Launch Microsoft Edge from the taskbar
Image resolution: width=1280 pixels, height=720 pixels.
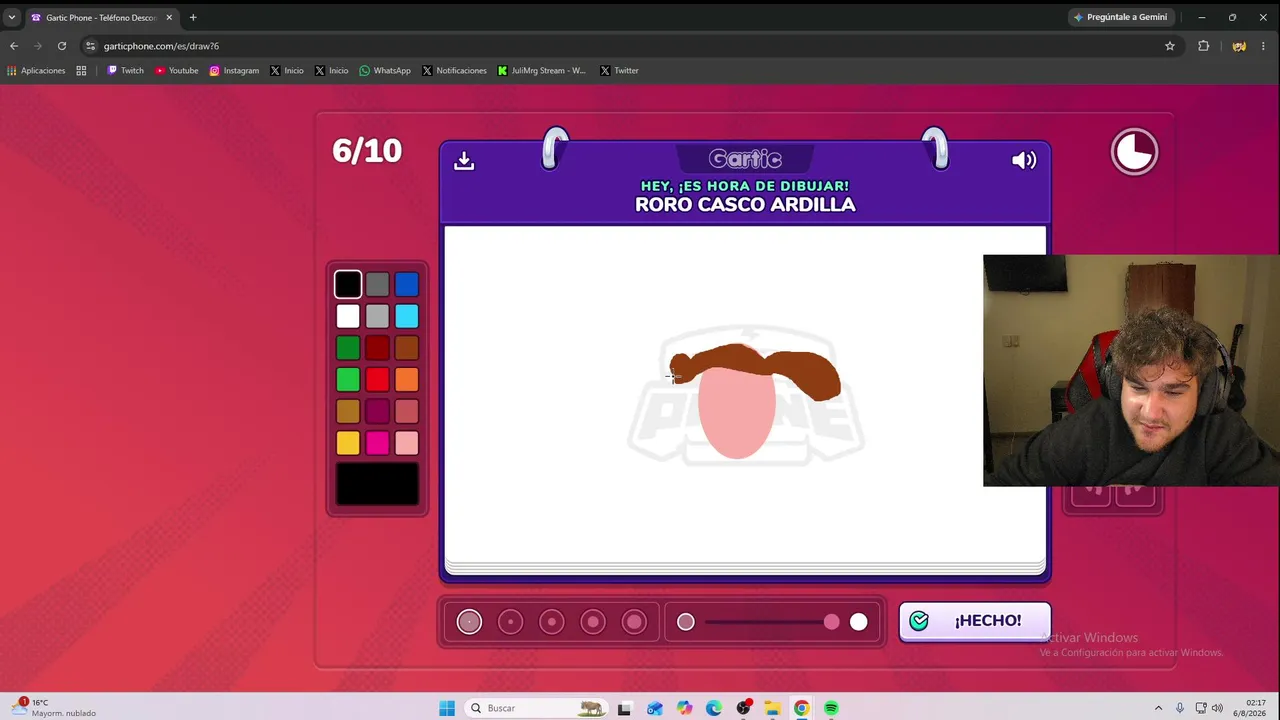tap(713, 708)
